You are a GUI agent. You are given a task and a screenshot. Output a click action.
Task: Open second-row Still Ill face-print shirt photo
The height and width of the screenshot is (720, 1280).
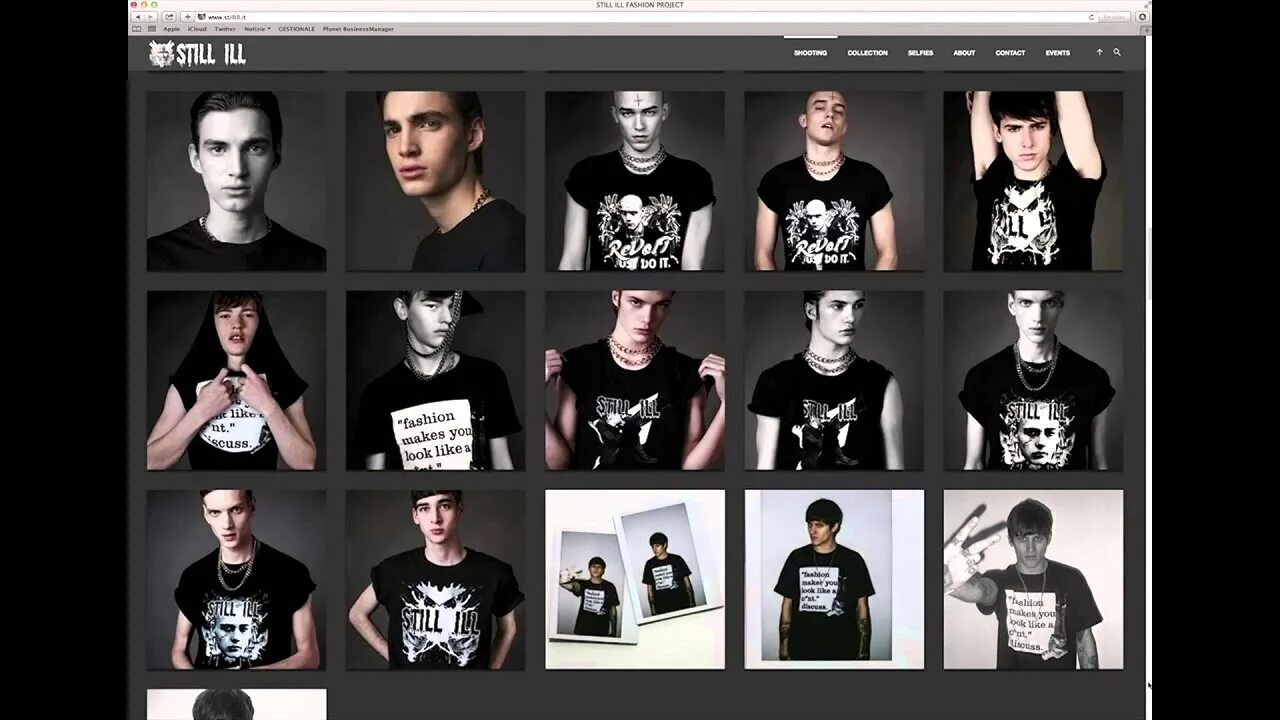pos(1033,380)
